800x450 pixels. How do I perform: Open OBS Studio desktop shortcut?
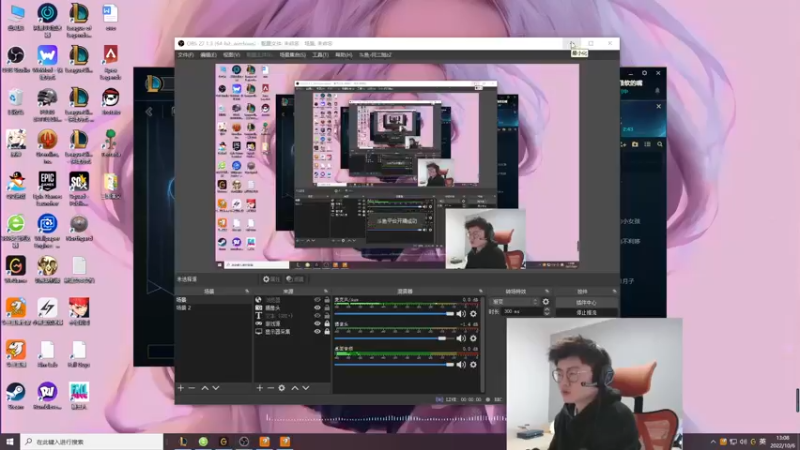pos(16,59)
